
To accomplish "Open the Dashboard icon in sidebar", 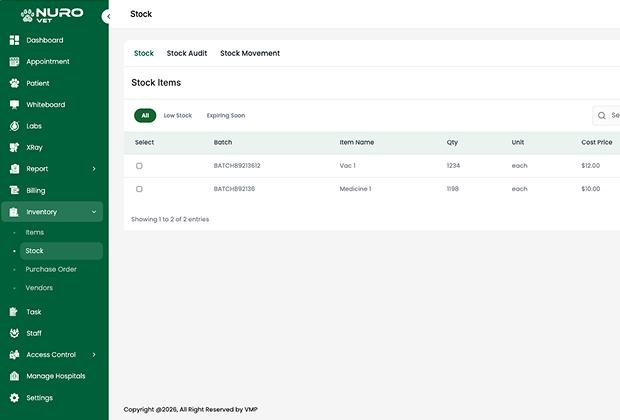I will tap(14, 40).
